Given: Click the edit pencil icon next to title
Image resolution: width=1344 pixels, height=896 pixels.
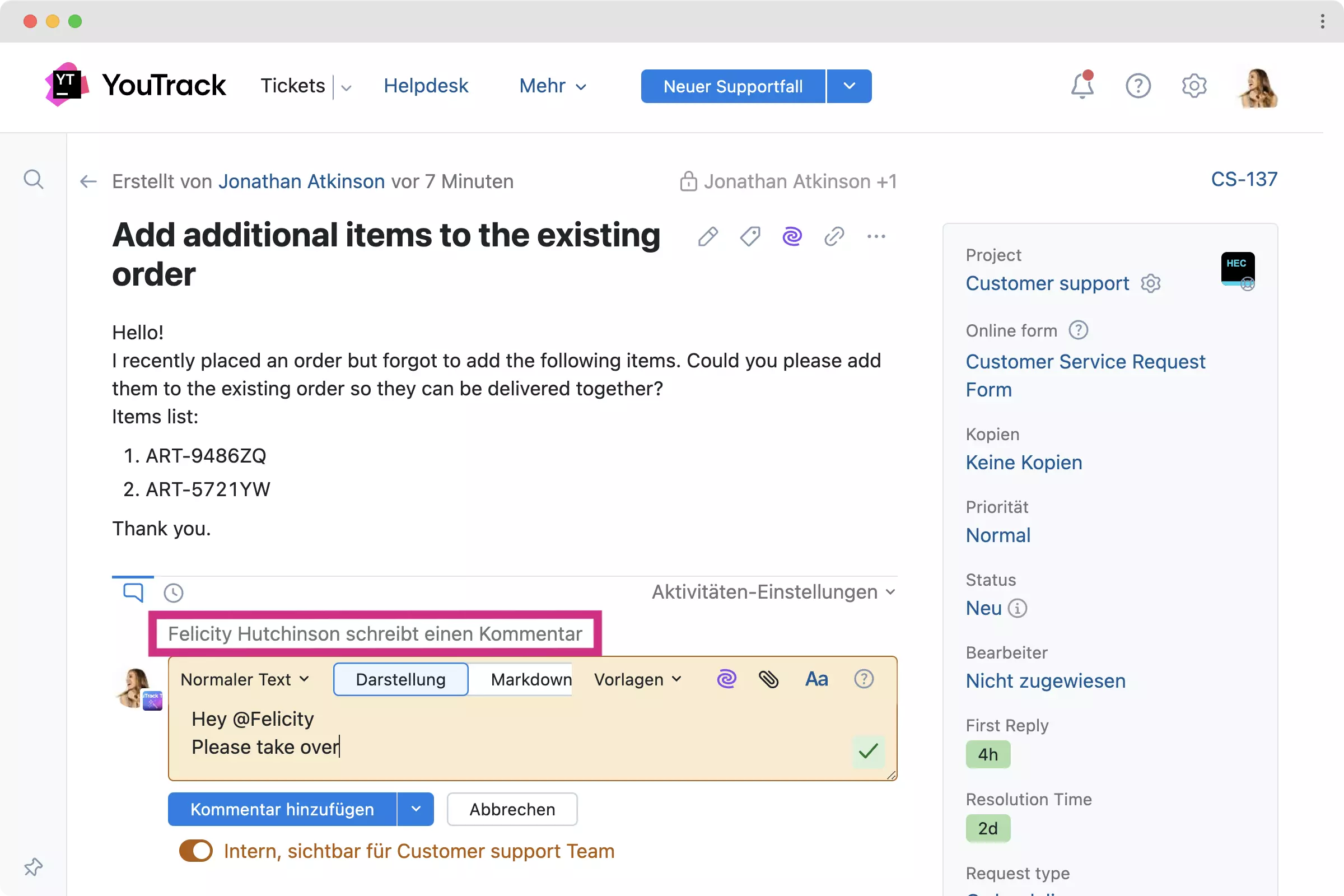Looking at the screenshot, I should tap(707, 236).
